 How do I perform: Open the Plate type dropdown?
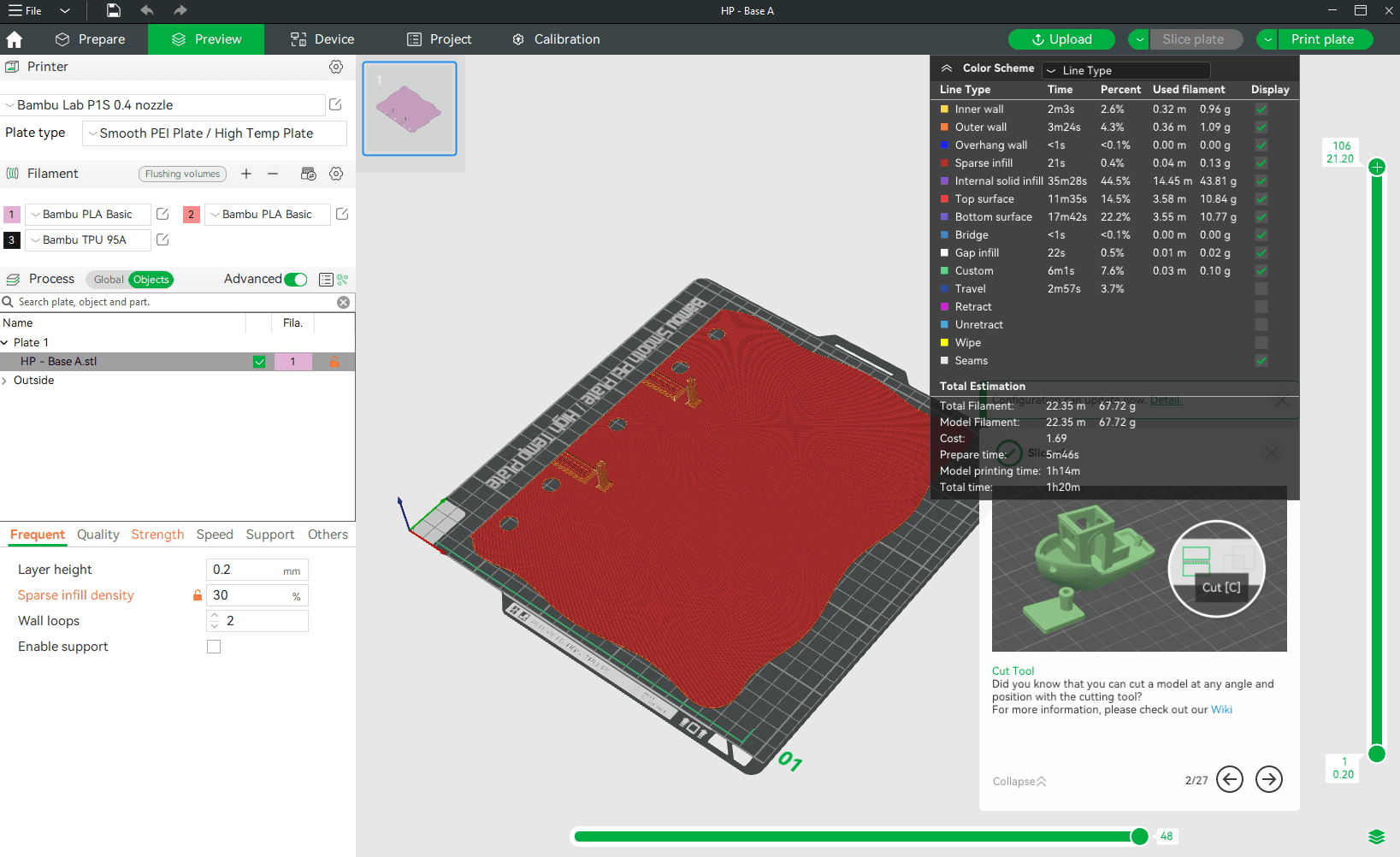pyautogui.click(x=215, y=133)
